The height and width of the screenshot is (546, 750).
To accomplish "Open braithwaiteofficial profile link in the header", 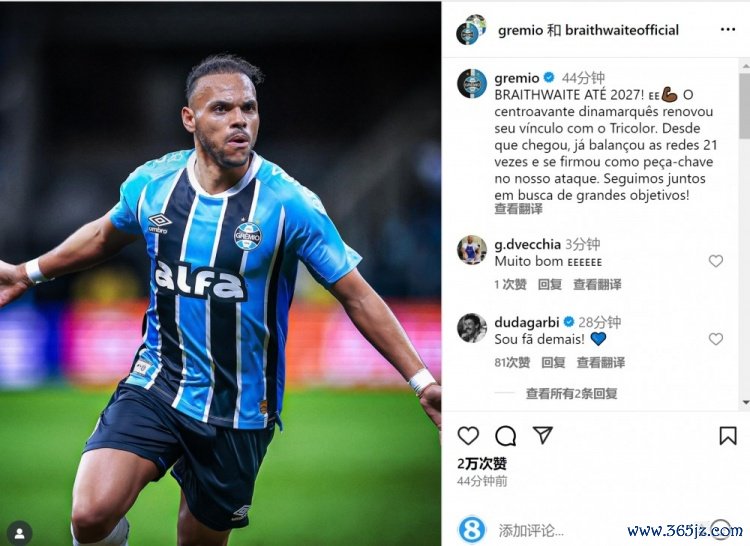I will (622, 30).
